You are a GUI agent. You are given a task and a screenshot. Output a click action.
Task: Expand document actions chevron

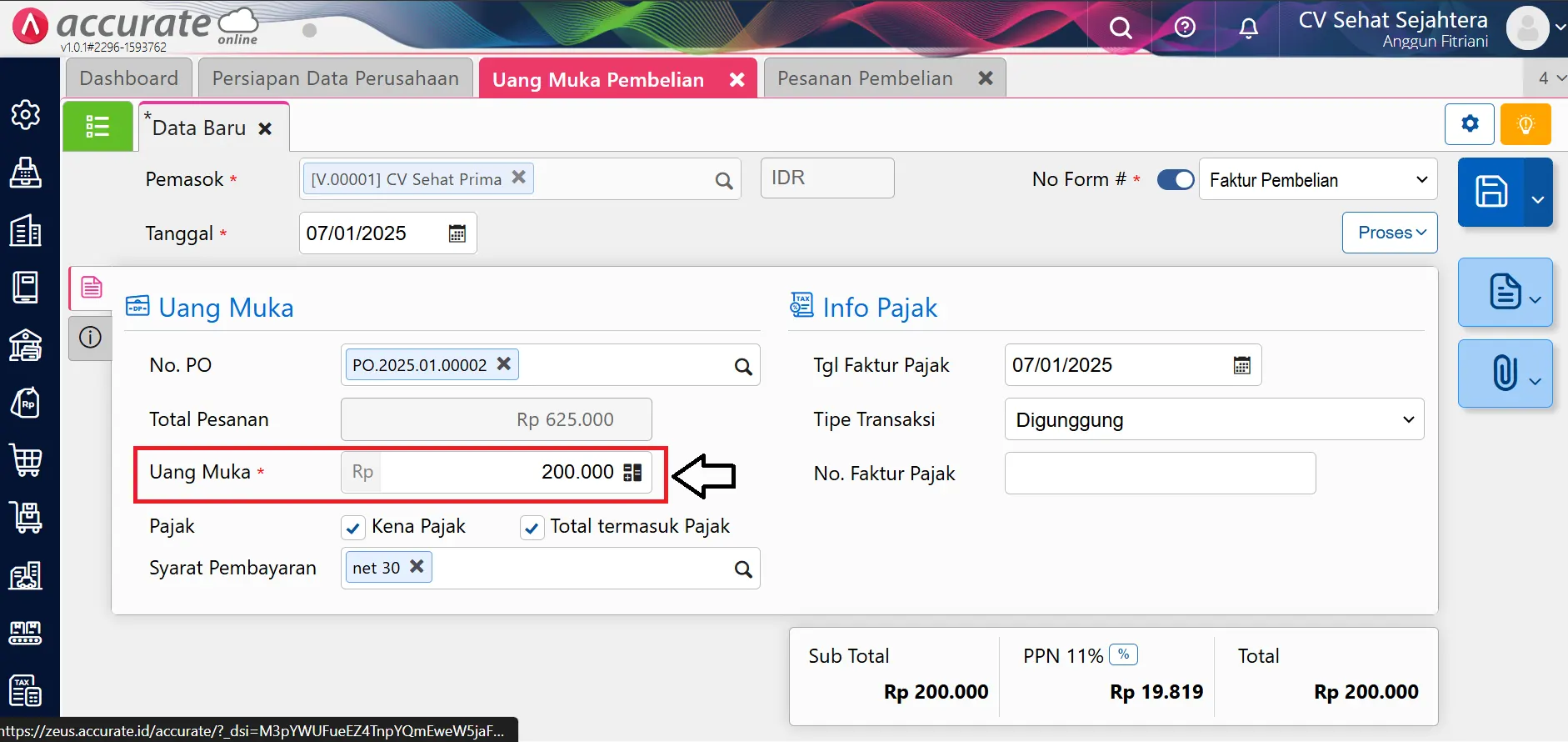click(x=1536, y=299)
